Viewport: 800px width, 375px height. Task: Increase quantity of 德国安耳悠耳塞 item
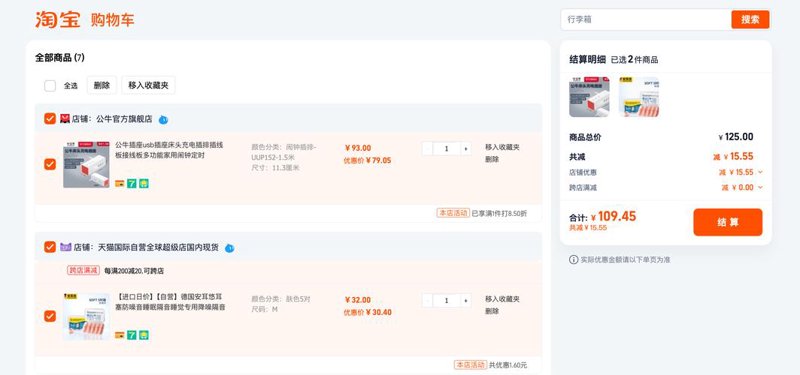click(x=465, y=301)
